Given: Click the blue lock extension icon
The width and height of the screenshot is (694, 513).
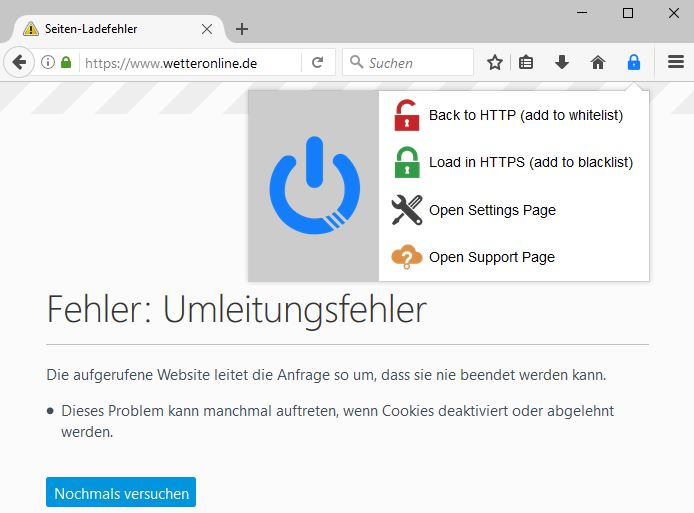Looking at the screenshot, I should pos(633,62).
